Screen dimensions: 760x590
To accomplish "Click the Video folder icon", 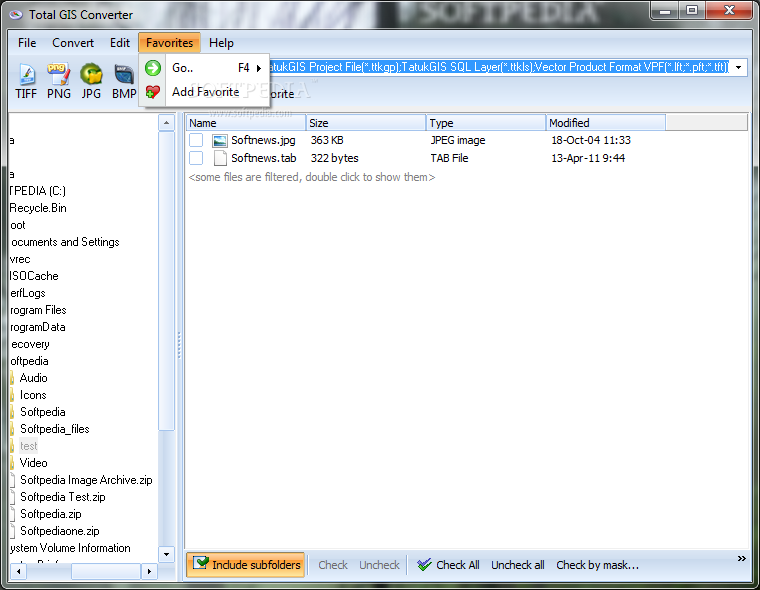I will pos(12,463).
